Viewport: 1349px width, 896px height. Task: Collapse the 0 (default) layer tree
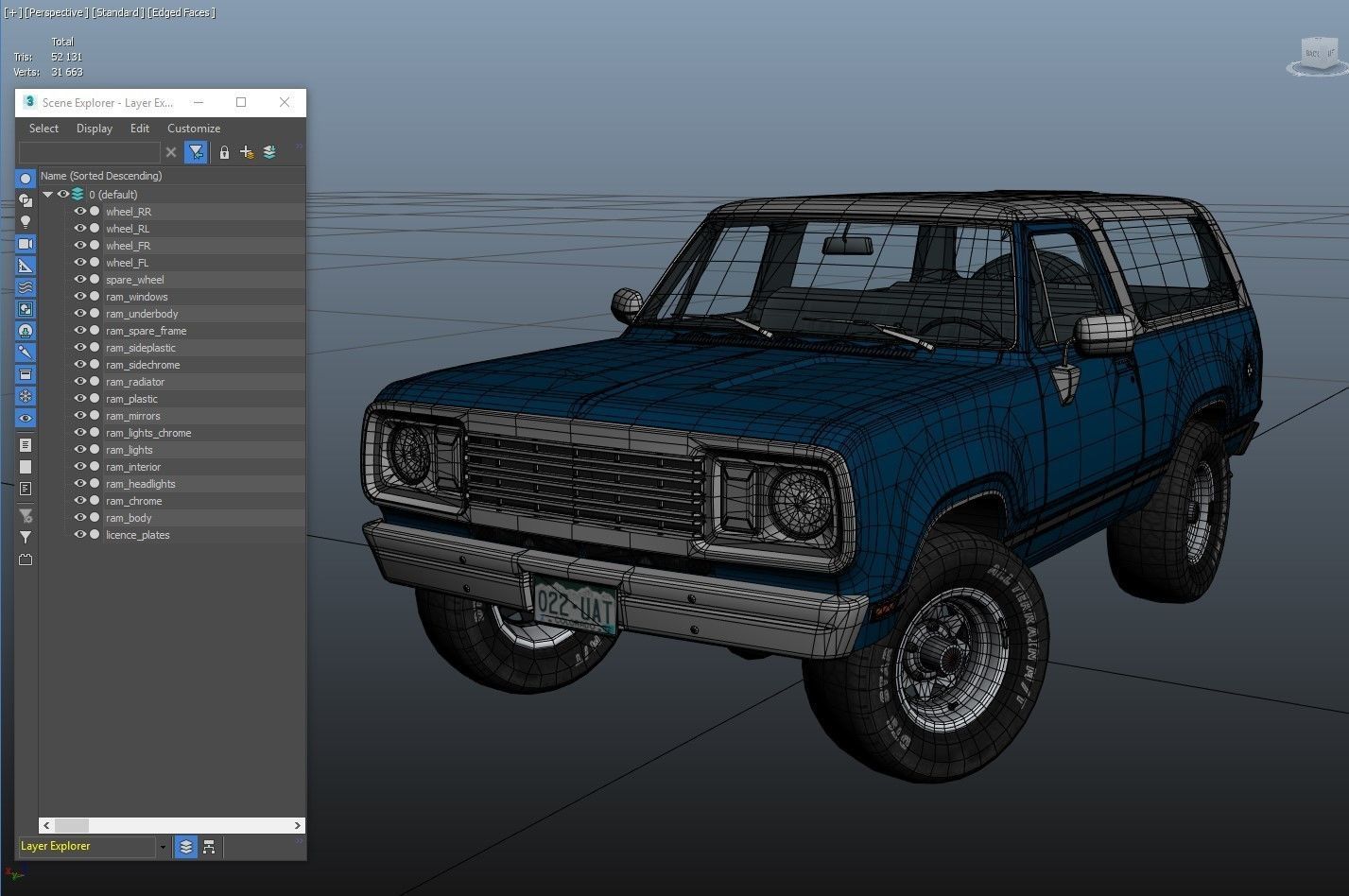47,195
